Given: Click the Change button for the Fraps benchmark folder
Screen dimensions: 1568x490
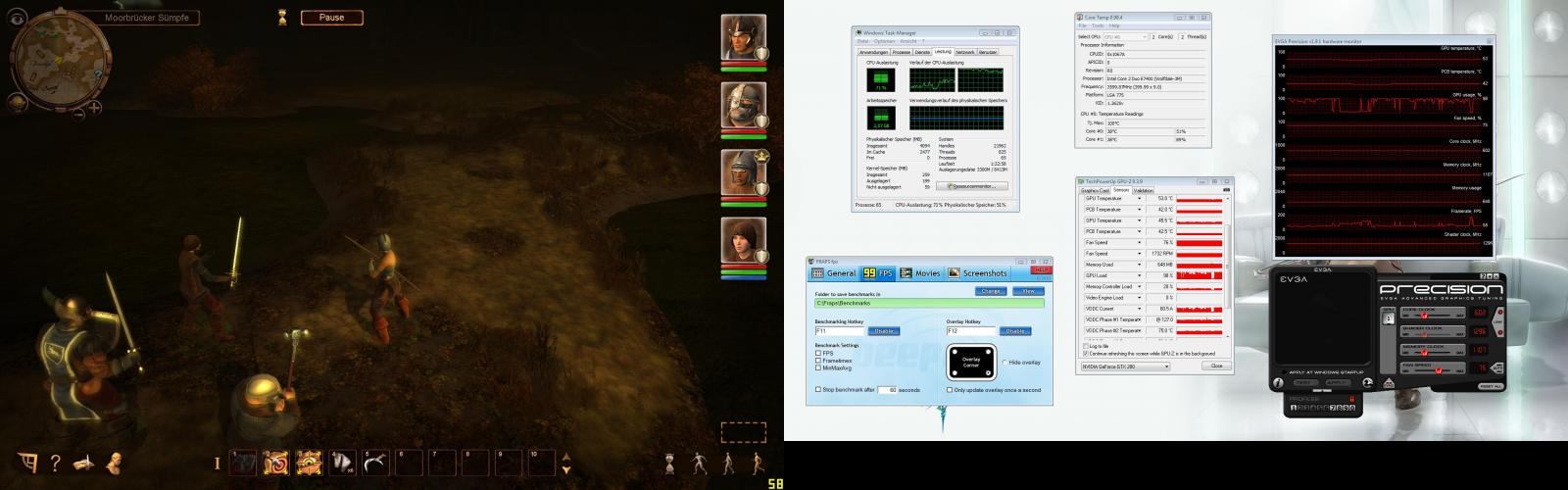Looking at the screenshot, I should tap(991, 291).
